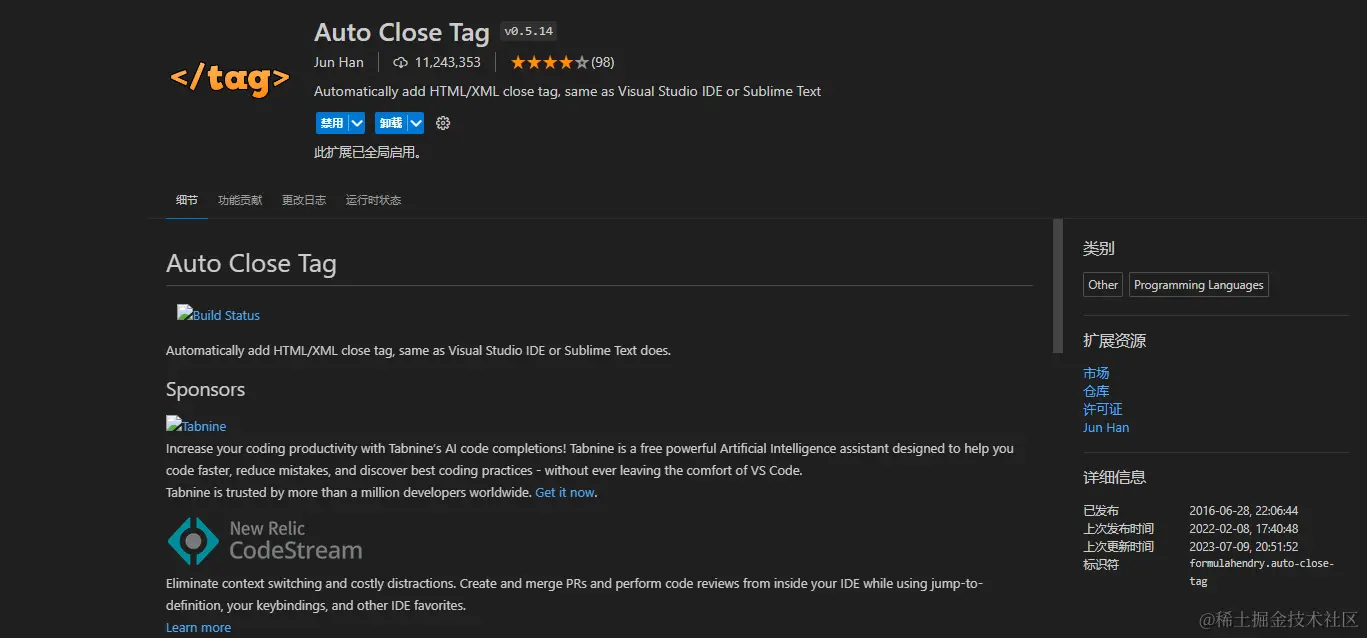The width and height of the screenshot is (1367, 638).
Task: Click the star rating of the extension
Action: click(549, 62)
